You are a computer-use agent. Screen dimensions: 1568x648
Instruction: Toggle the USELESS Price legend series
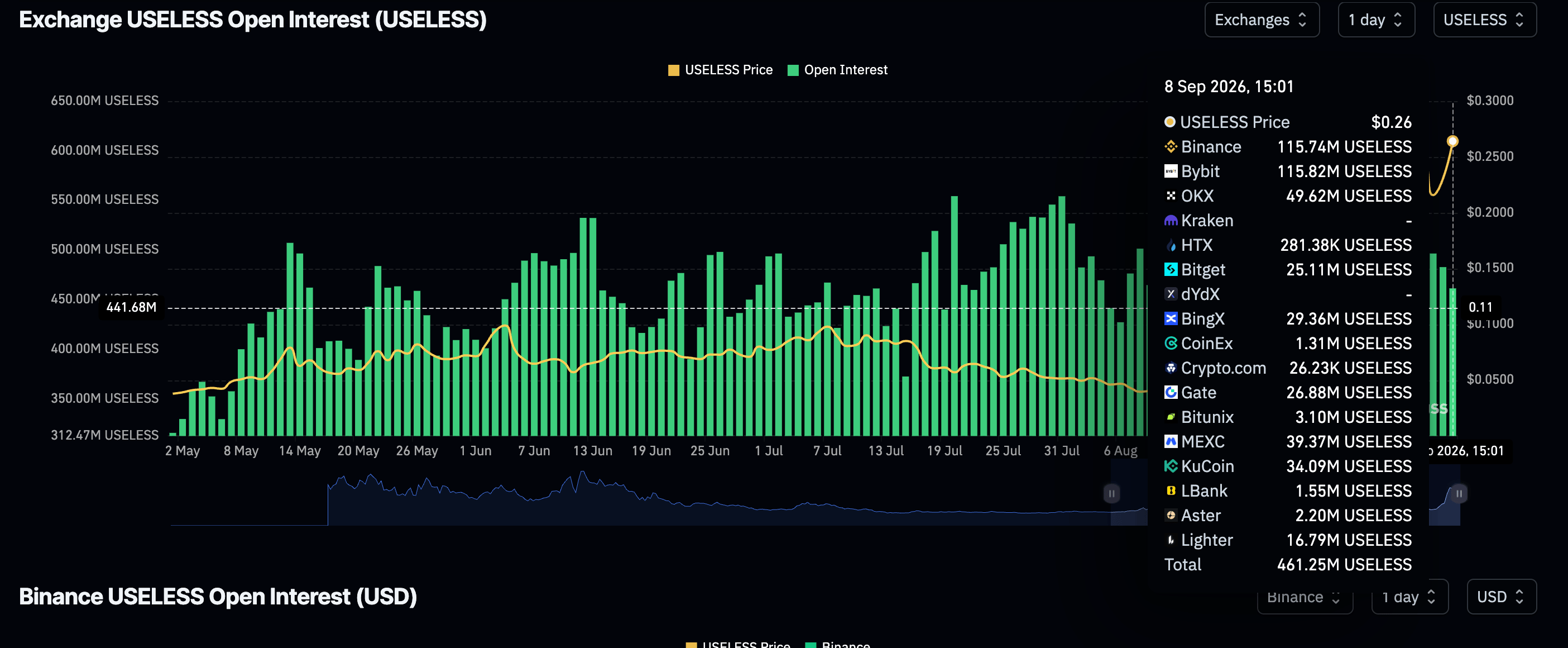point(720,70)
